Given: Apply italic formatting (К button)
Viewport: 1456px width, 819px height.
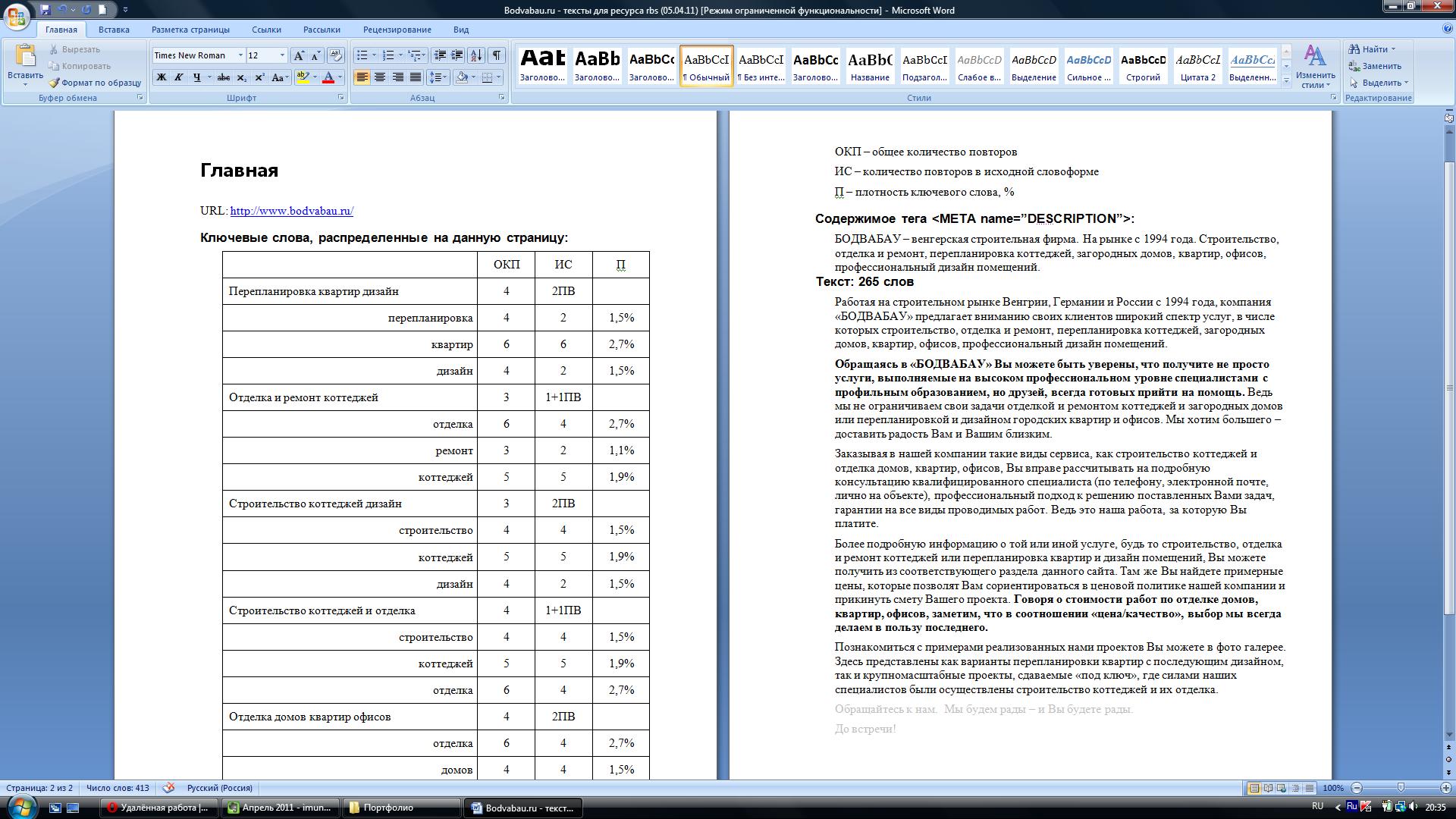Looking at the screenshot, I should pyautogui.click(x=178, y=77).
